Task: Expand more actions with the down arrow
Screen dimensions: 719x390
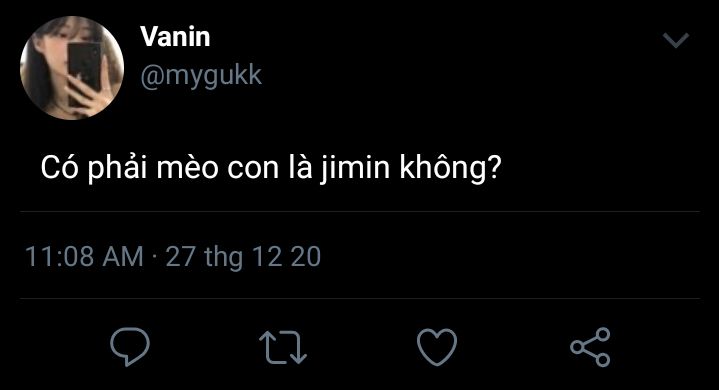Action: pyautogui.click(x=676, y=40)
